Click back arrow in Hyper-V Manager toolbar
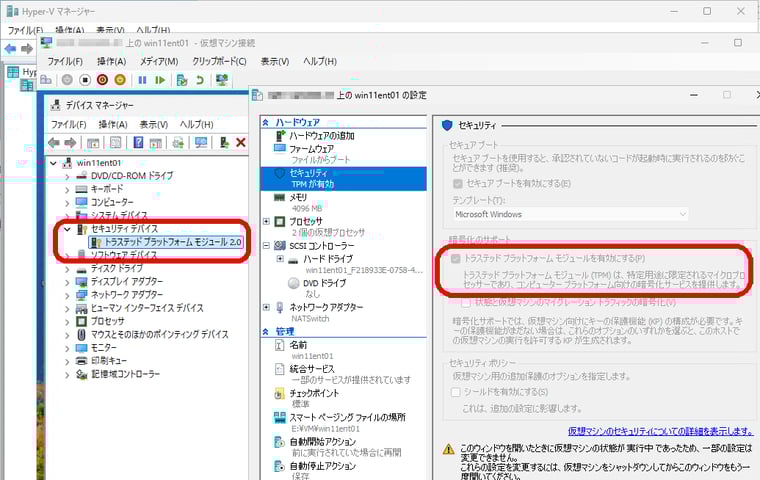This screenshot has width=760, height=480. coord(10,48)
